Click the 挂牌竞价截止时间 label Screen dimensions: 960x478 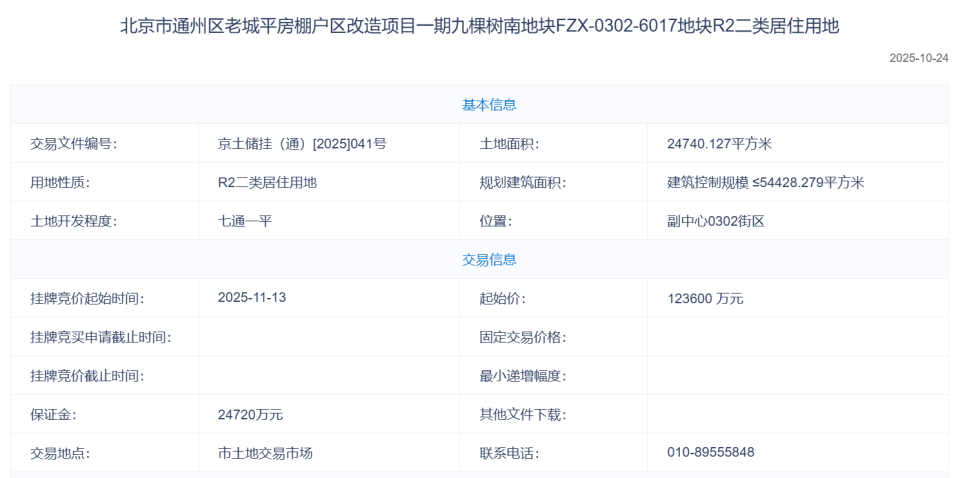pyautogui.click(x=87, y=376)
